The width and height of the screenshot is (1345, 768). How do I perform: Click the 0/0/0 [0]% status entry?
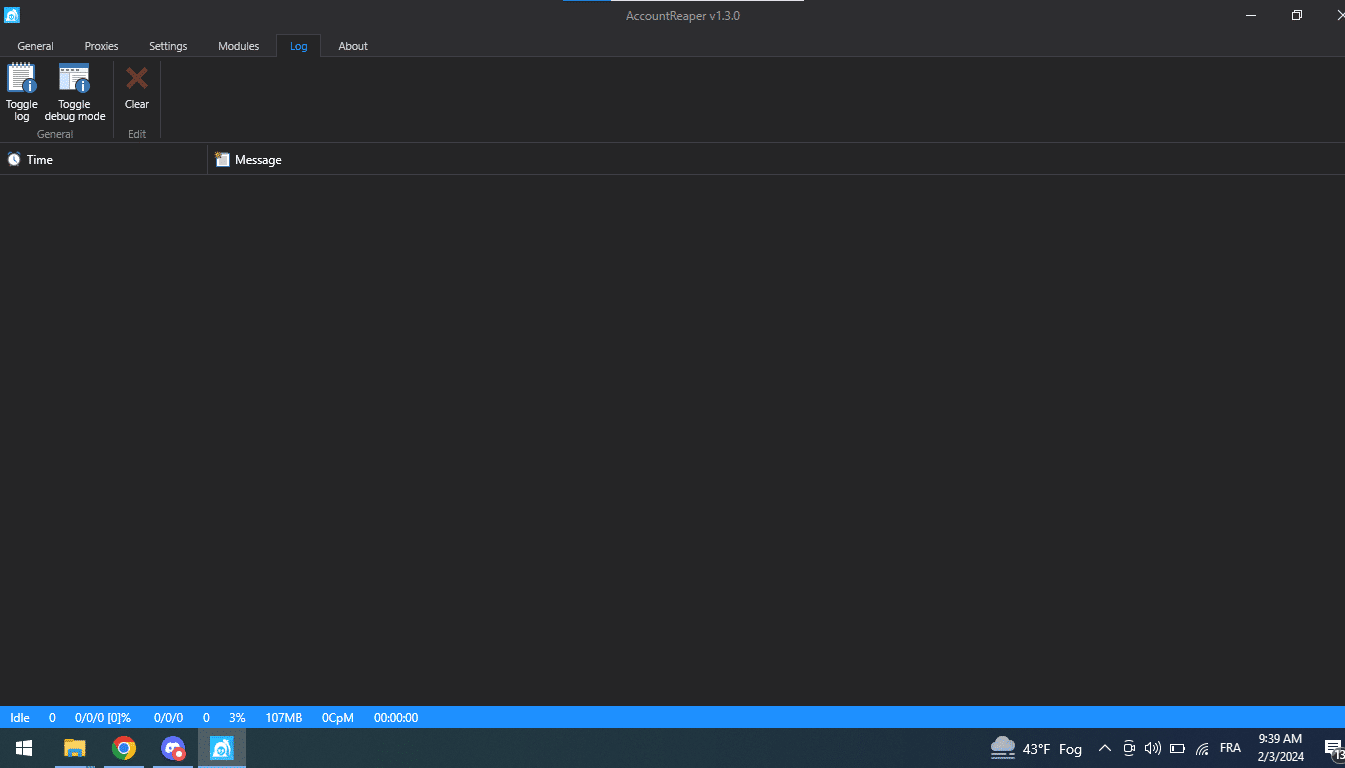tap(103, 718)
